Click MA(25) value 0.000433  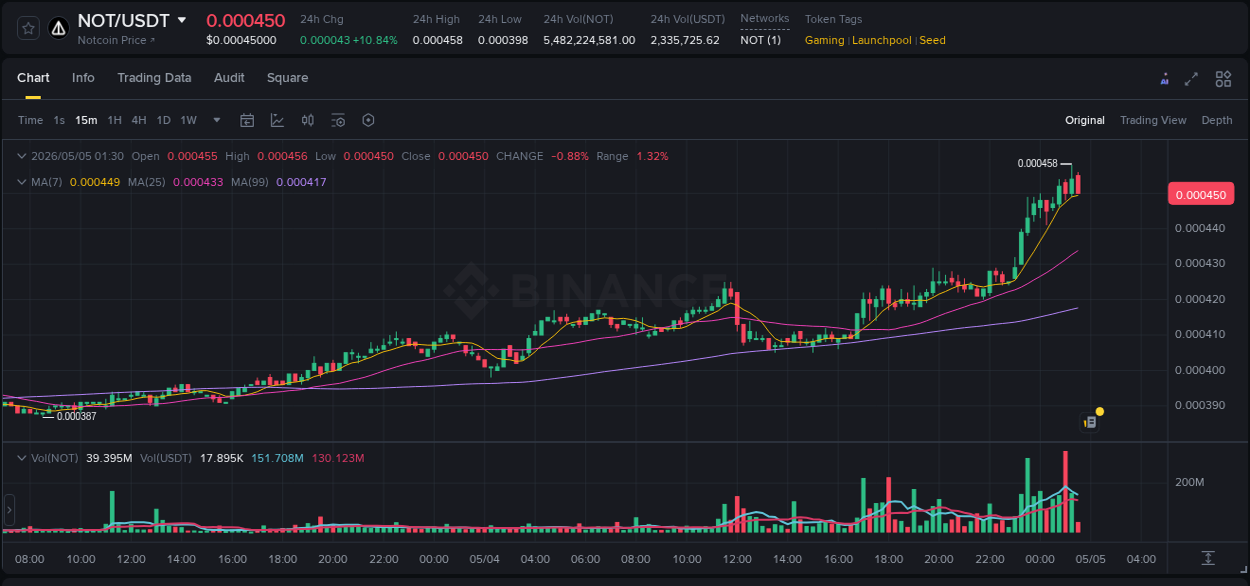point(198,182)
